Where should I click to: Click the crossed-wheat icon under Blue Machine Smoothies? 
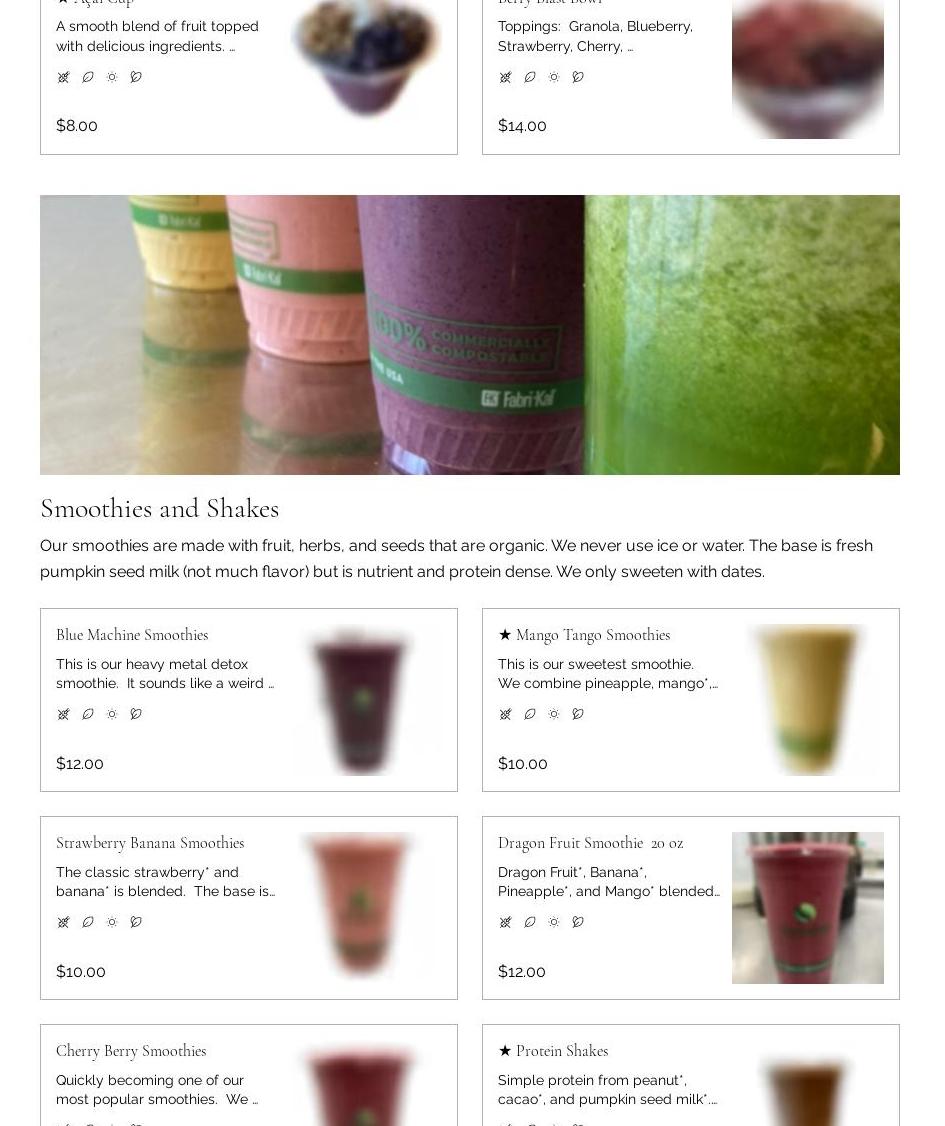(63, 714)
